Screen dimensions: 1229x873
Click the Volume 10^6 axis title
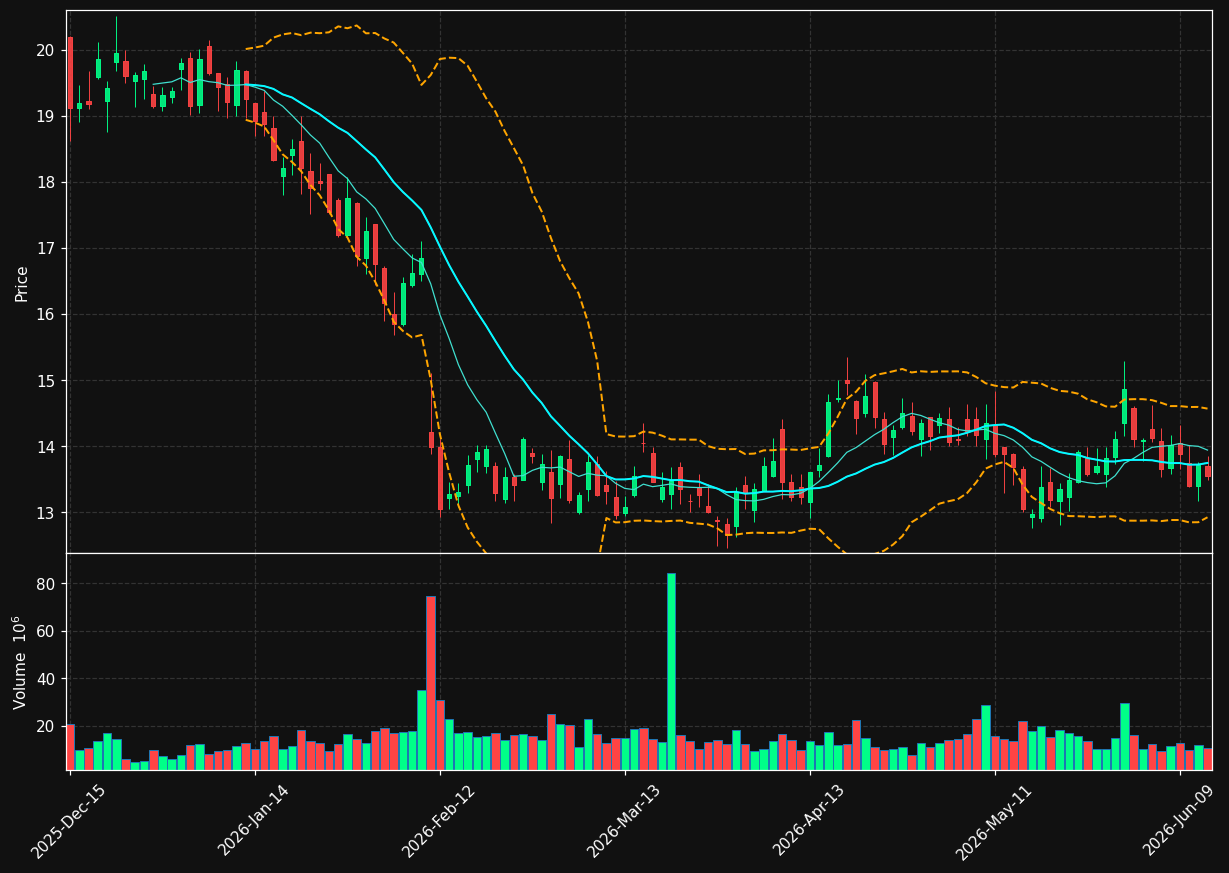point(21,662)
